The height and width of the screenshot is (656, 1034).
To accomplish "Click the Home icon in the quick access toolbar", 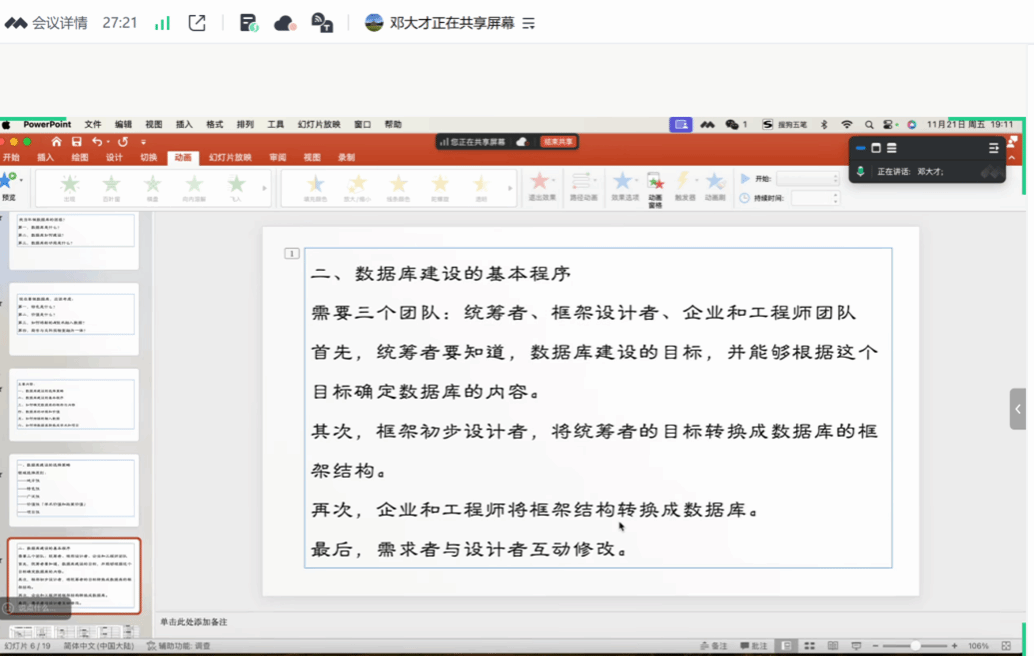I will pos(56,142).
